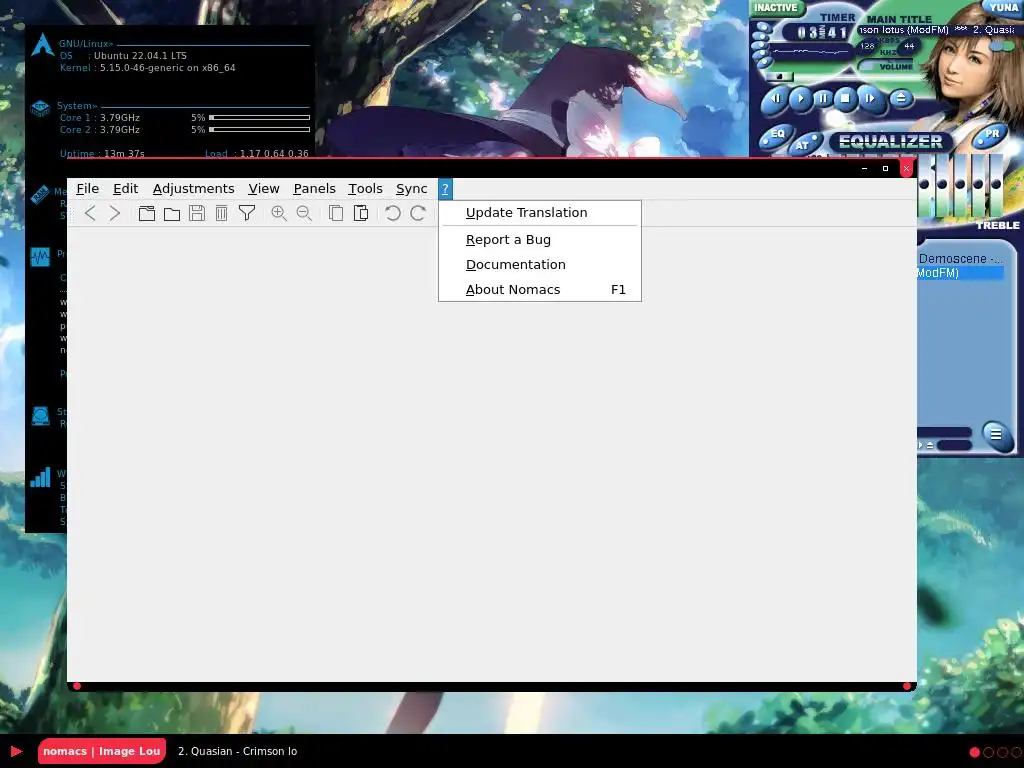Toggle the AT auto equalizer button
Viewport: 1024px width, 768px height.
pyautogui.click(x=803, y=145)
